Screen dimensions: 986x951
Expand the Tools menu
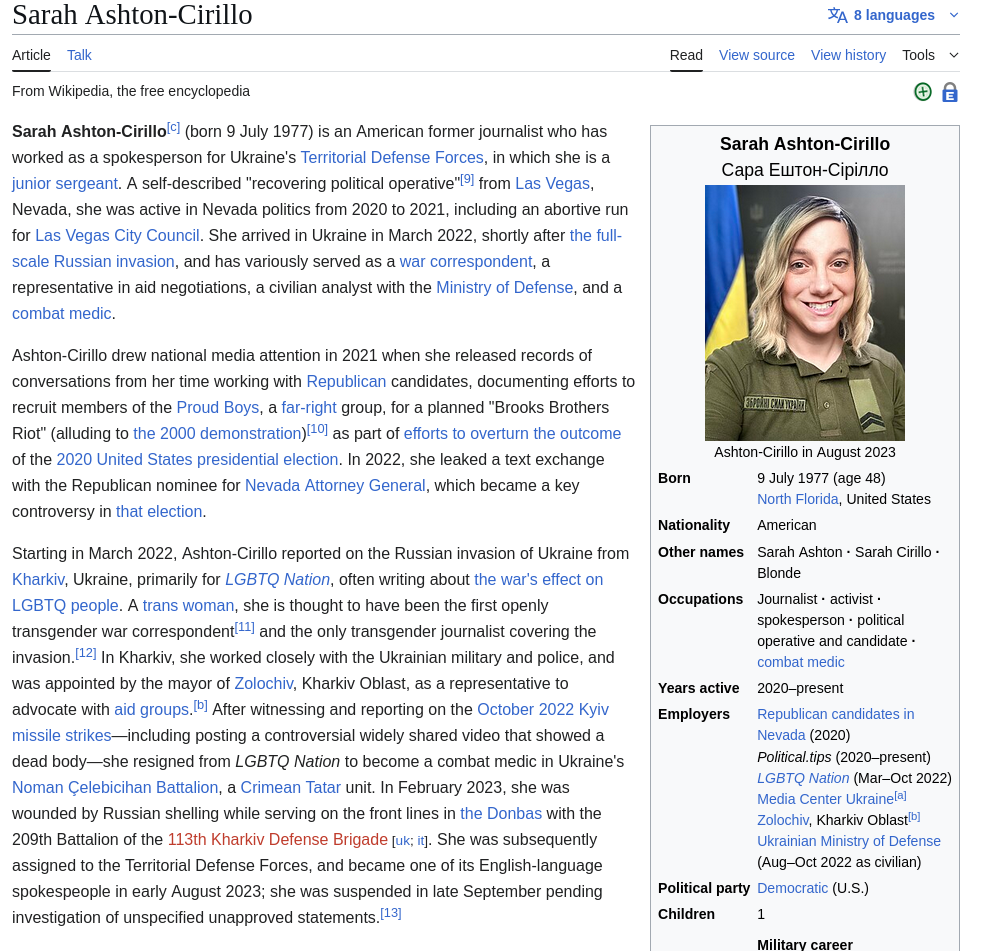pyautogui.click(x=930, y=55)
